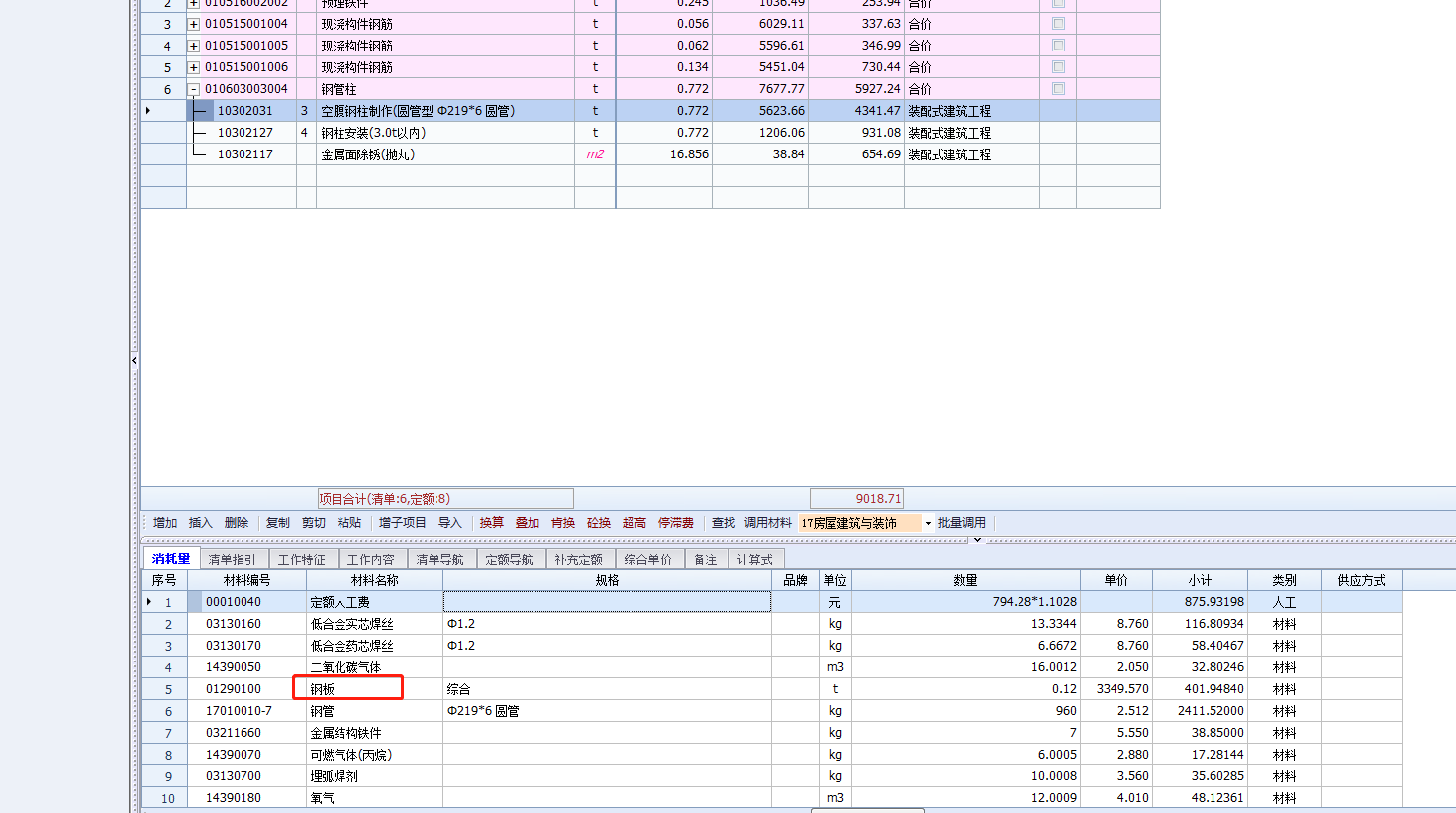Click the red 叠加 button
The height and width of the screenshot is (813, 1456).
(x=528, y=523)
